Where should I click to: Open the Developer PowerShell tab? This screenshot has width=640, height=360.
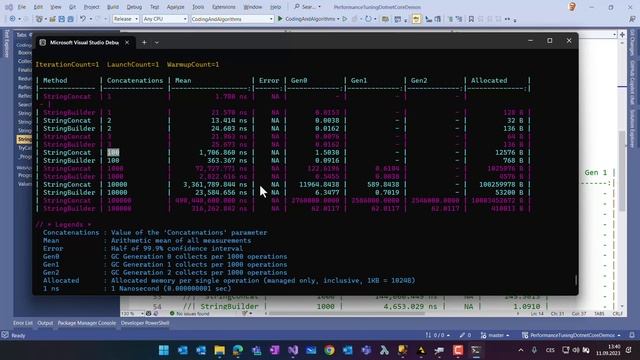pos(145,323)
